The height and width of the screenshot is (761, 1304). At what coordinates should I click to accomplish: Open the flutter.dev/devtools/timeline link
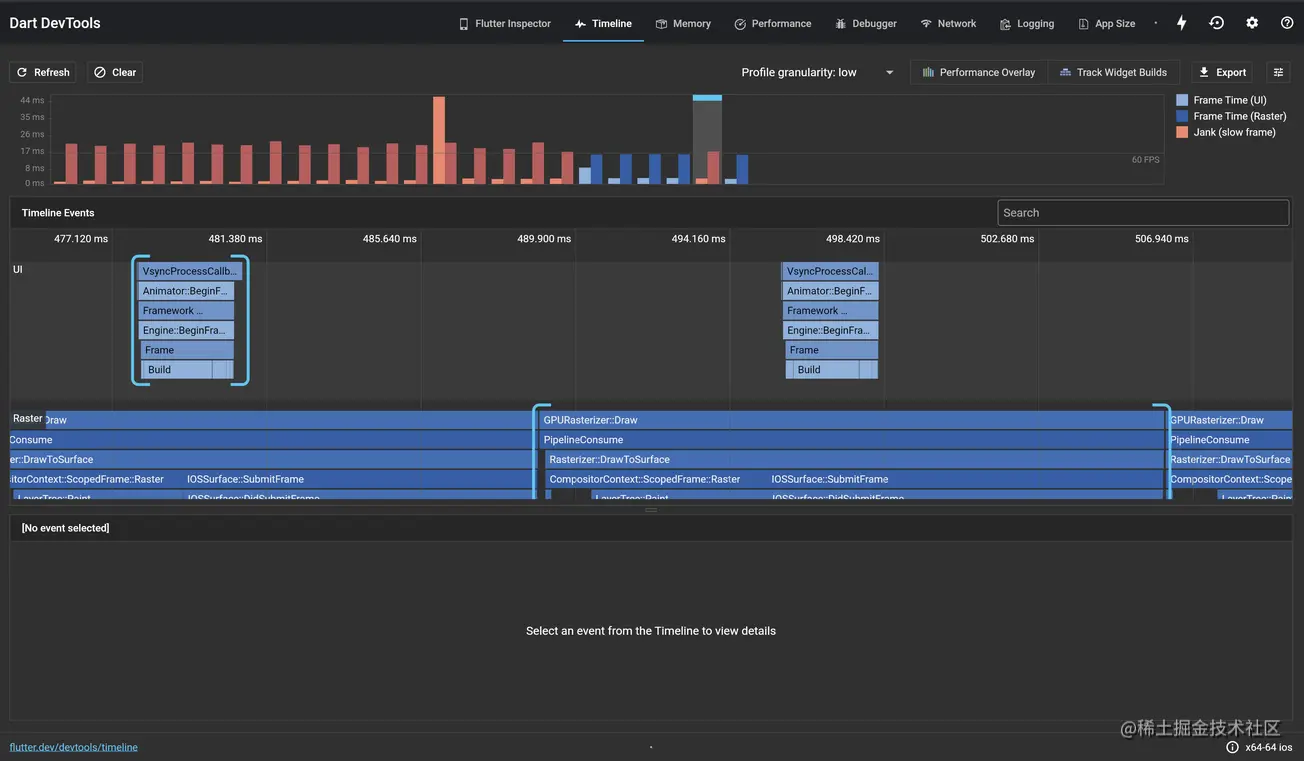pyautogui.click(x=74, y=747)
